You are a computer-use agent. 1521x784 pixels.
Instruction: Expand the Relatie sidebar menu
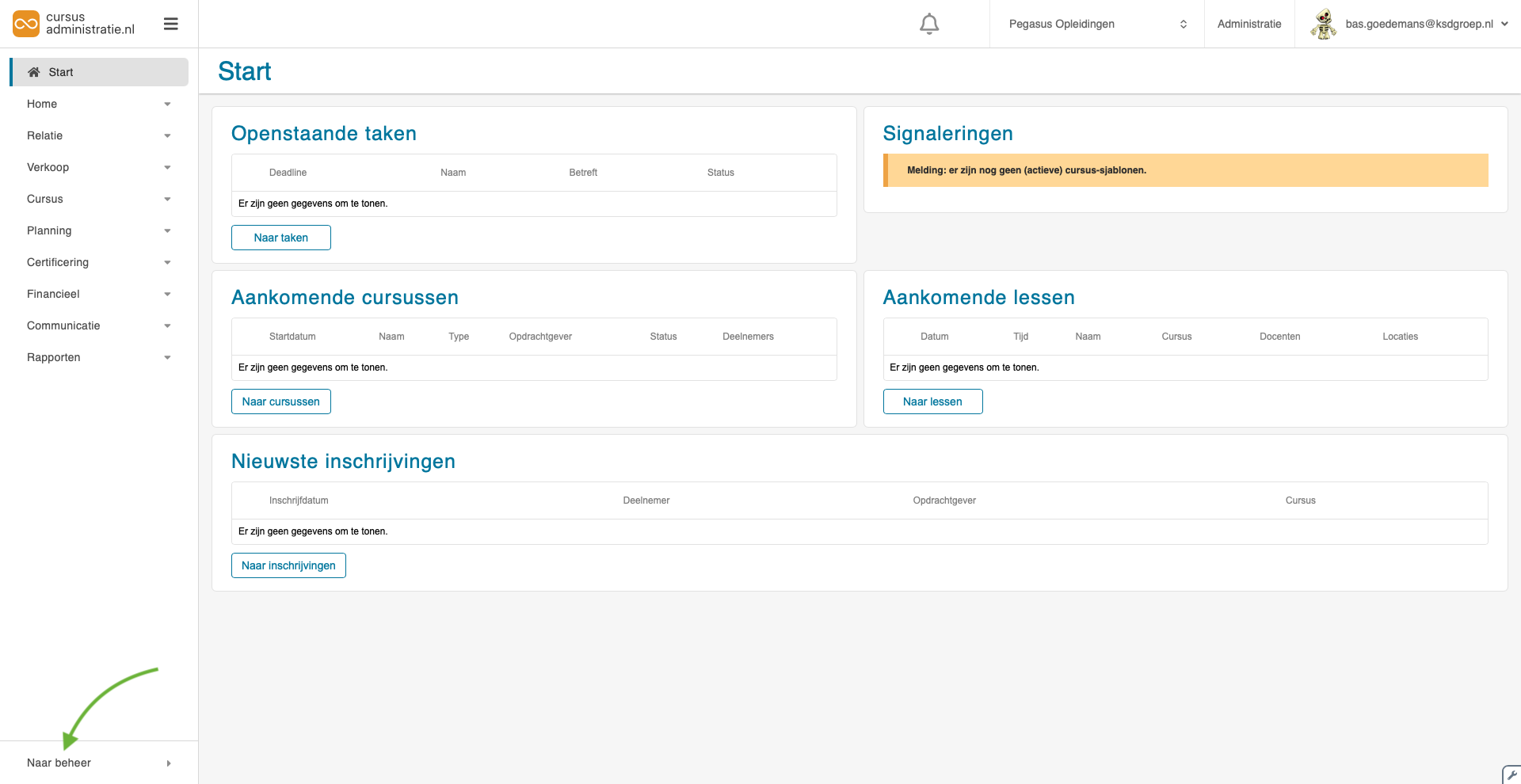pyautogui.click(x=98, y=135)
